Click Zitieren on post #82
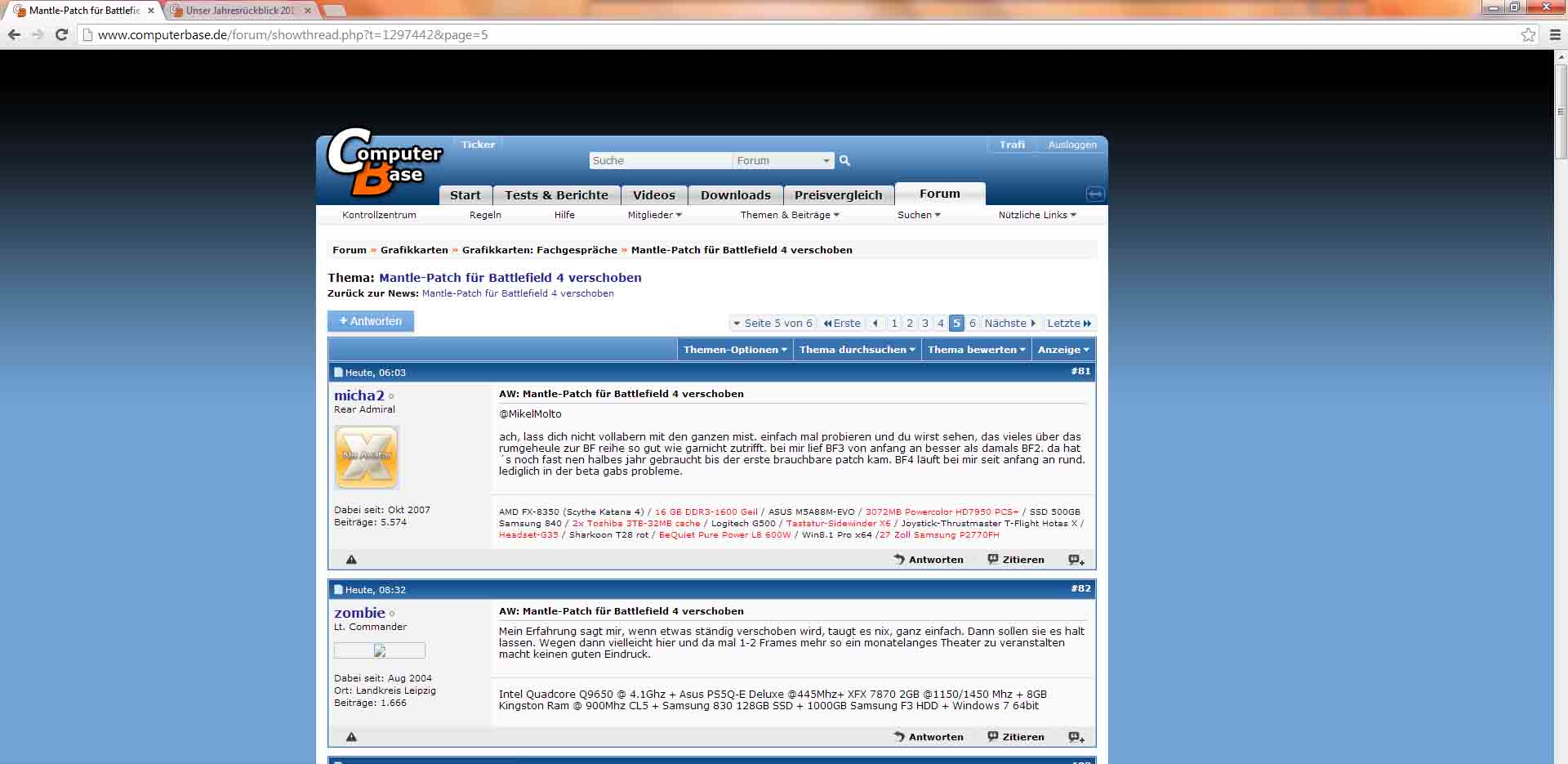The width and height of the screenshot is (1568, 764). [1016, 737]
